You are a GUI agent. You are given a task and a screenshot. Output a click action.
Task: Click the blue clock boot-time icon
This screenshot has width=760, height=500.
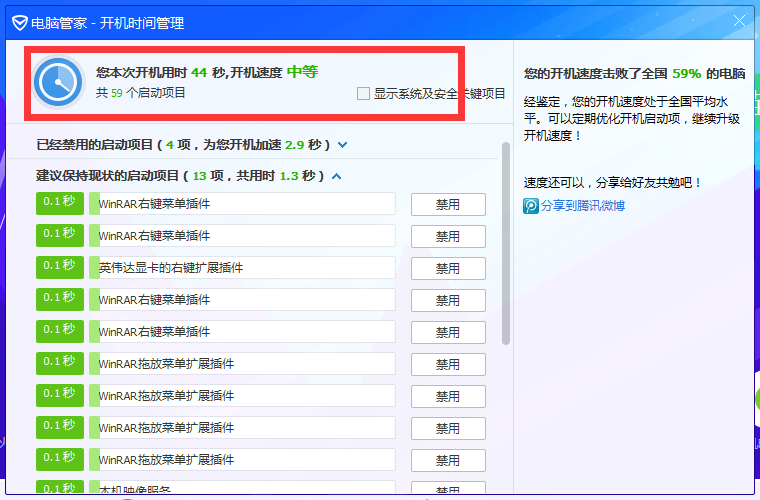pos(59,82)
